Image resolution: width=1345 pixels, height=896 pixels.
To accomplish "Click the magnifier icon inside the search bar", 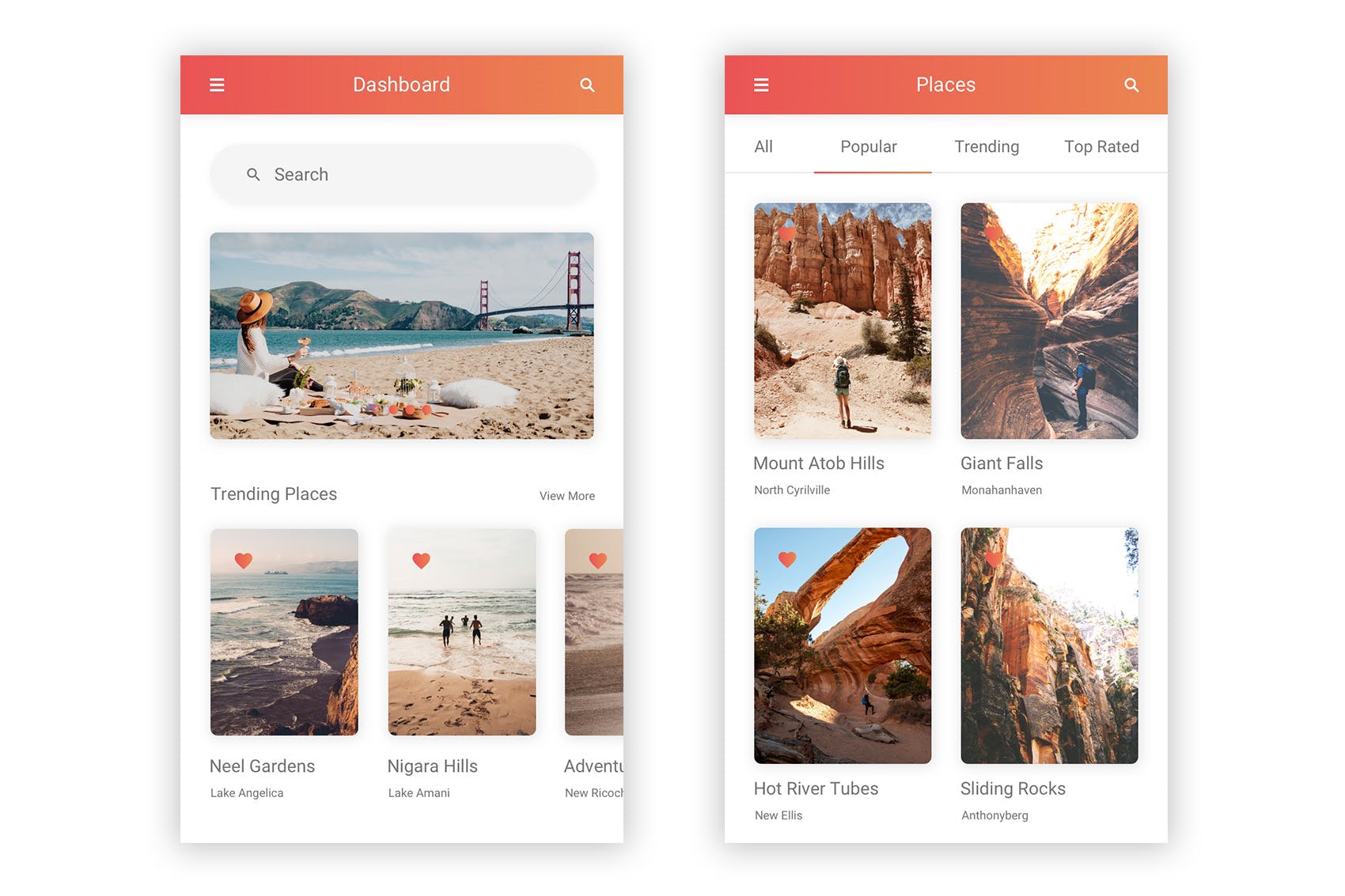I will point(254,174).
